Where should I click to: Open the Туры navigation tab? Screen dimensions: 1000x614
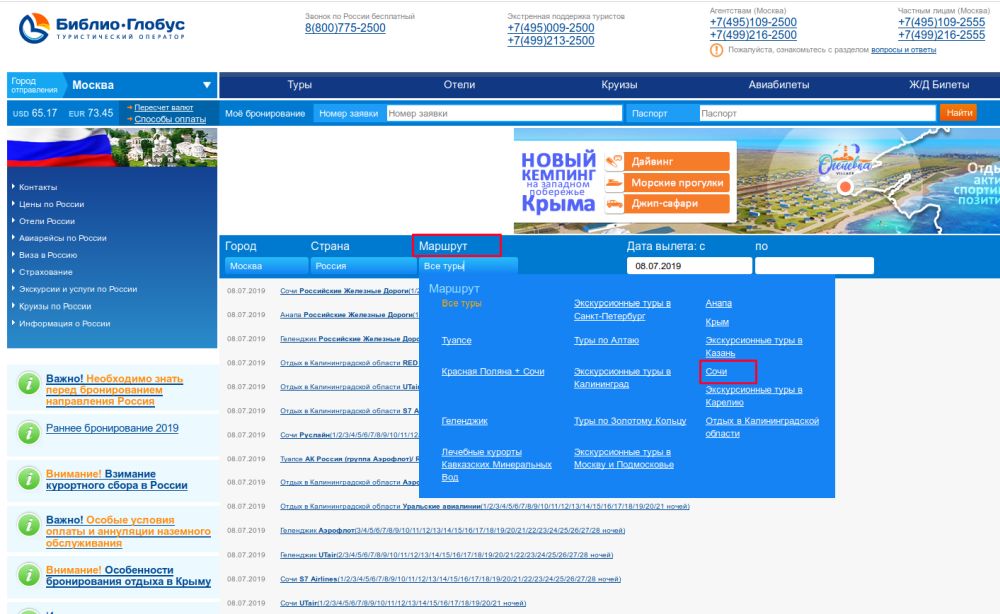[x=300, y=85]
